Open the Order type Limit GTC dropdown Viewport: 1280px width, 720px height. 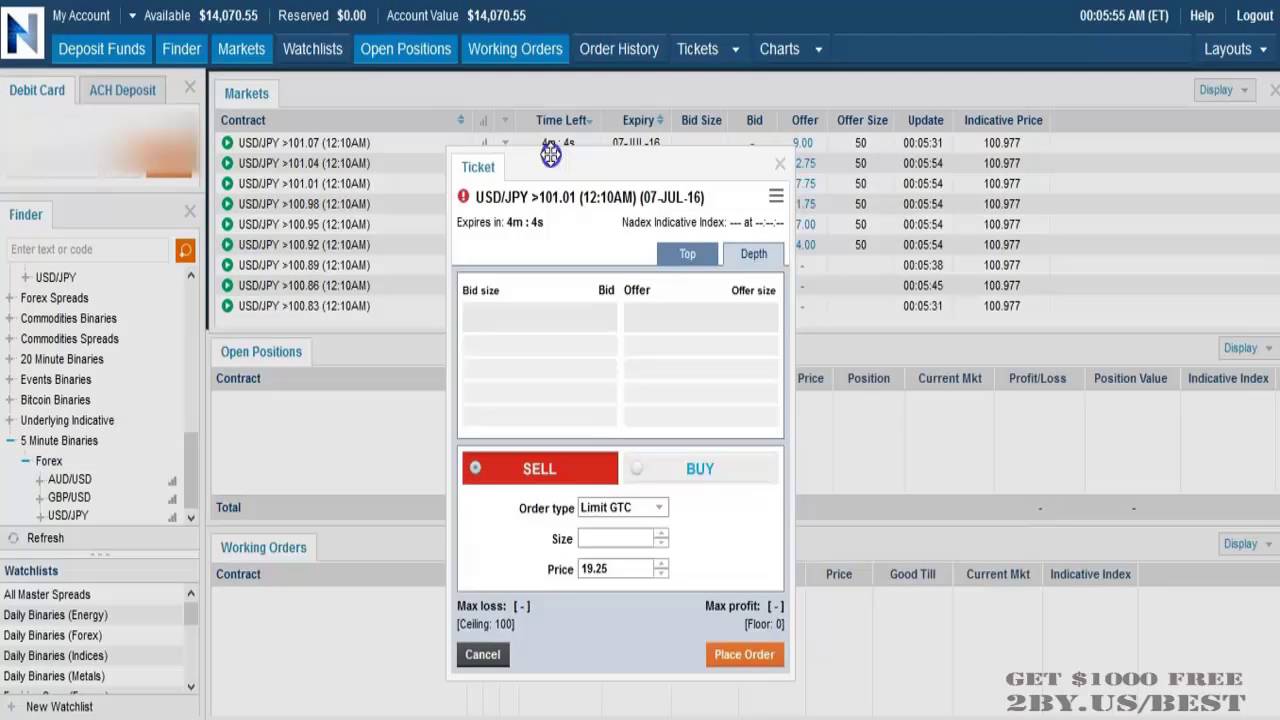point(623,507)
